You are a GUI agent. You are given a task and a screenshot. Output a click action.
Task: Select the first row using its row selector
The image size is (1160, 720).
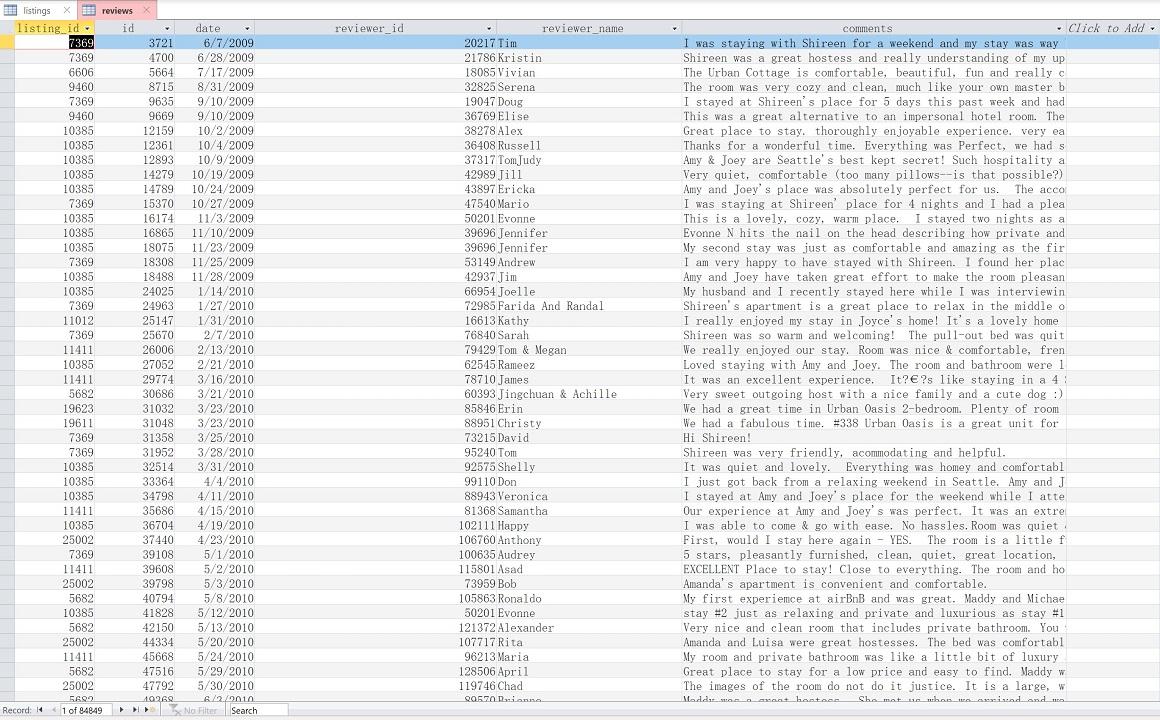4,43
